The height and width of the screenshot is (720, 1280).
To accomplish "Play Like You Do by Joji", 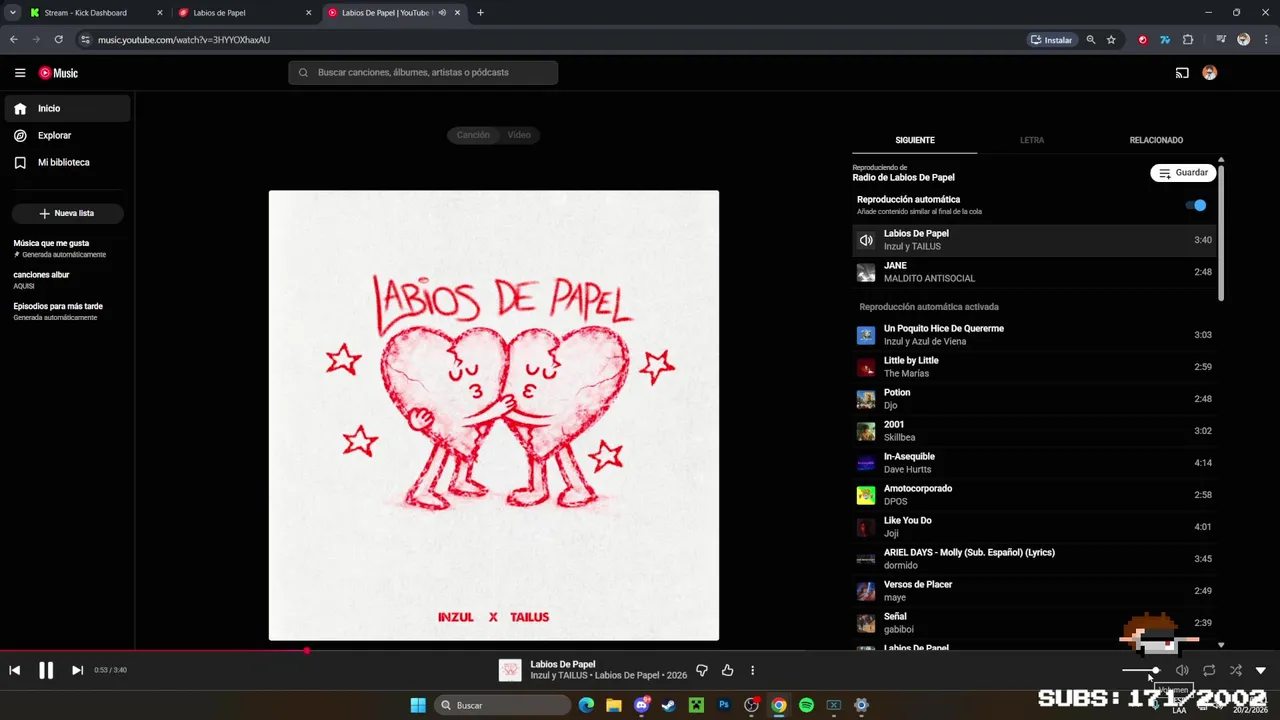I will click(1035, 527).
